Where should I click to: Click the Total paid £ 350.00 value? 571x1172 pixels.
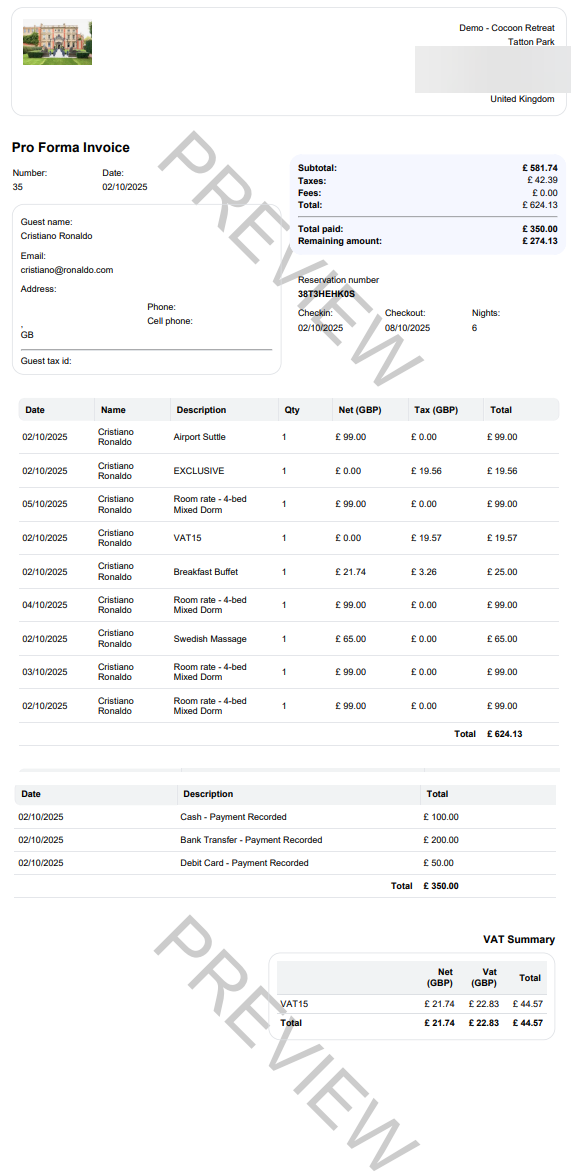(x=540, y=229)
